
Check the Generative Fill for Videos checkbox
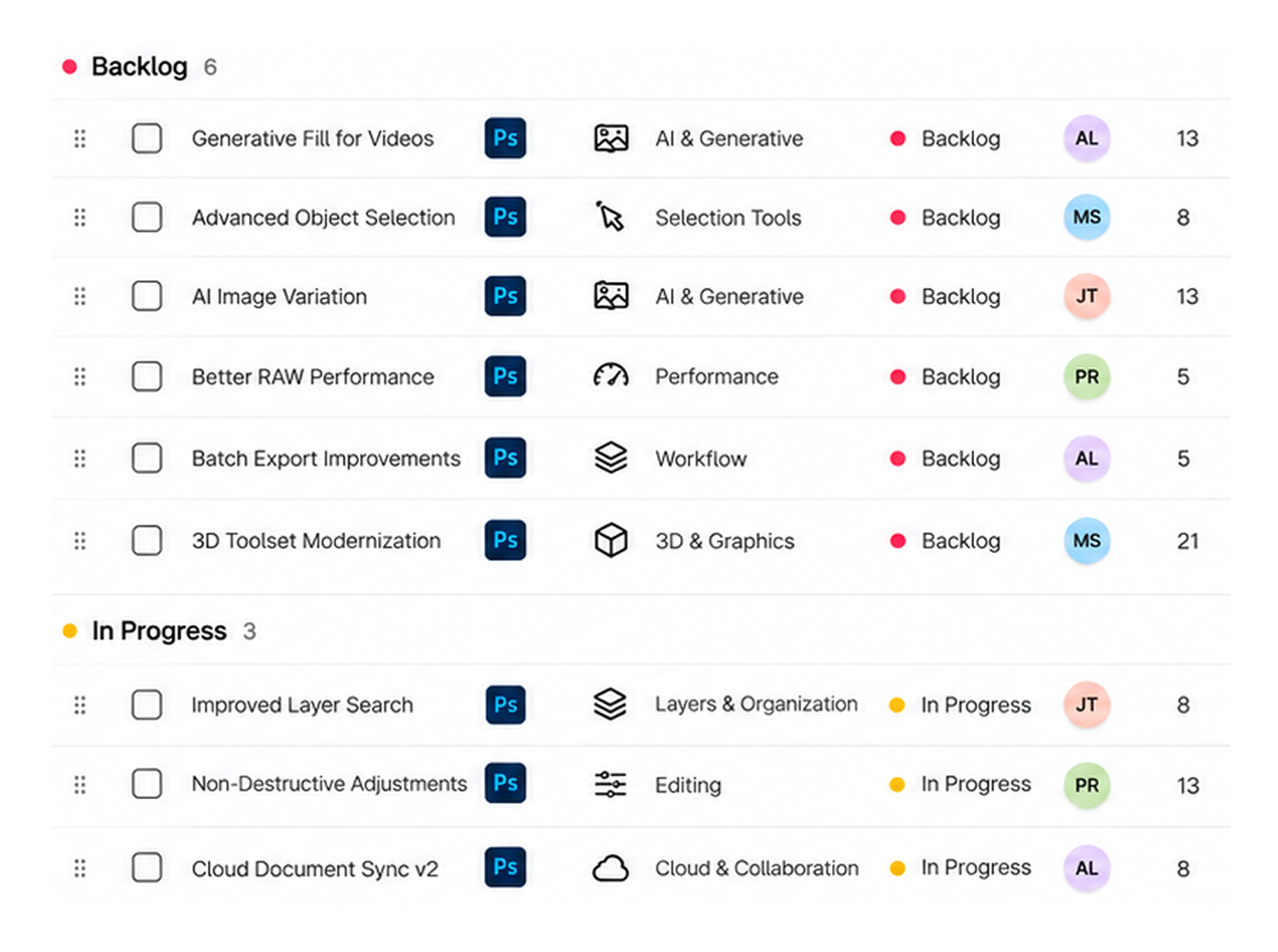coord(146,138)
